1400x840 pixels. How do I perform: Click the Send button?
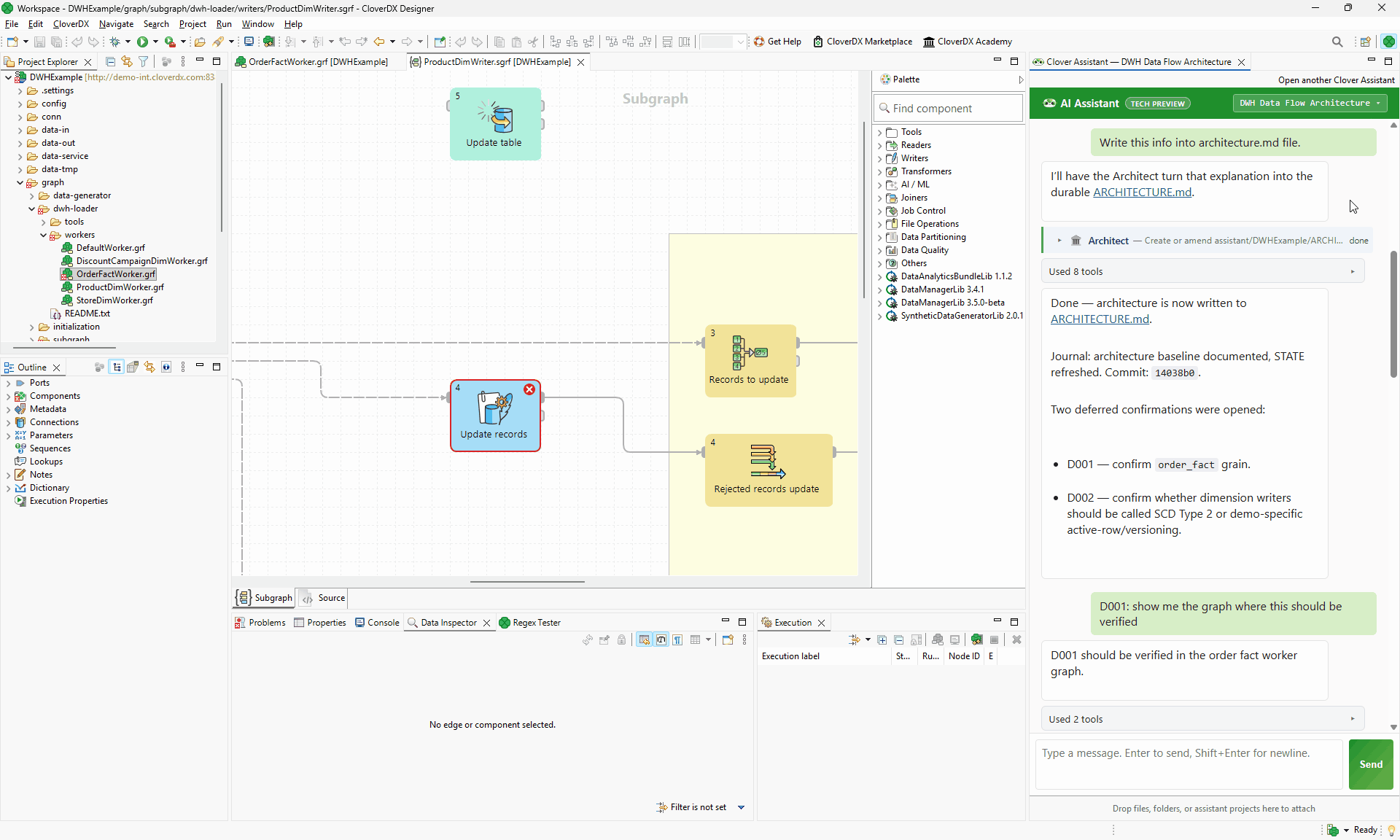pyautogui.click(x=1371, y=764)
